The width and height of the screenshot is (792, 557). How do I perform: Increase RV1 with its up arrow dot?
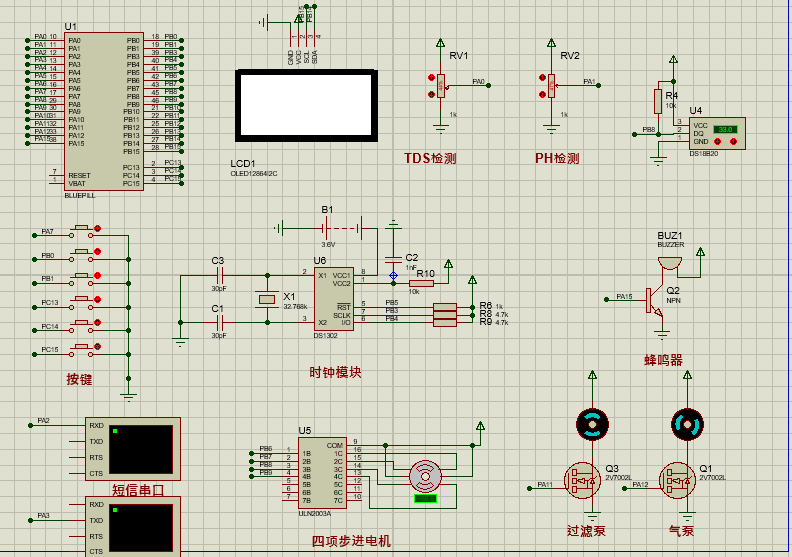[431, 77]
